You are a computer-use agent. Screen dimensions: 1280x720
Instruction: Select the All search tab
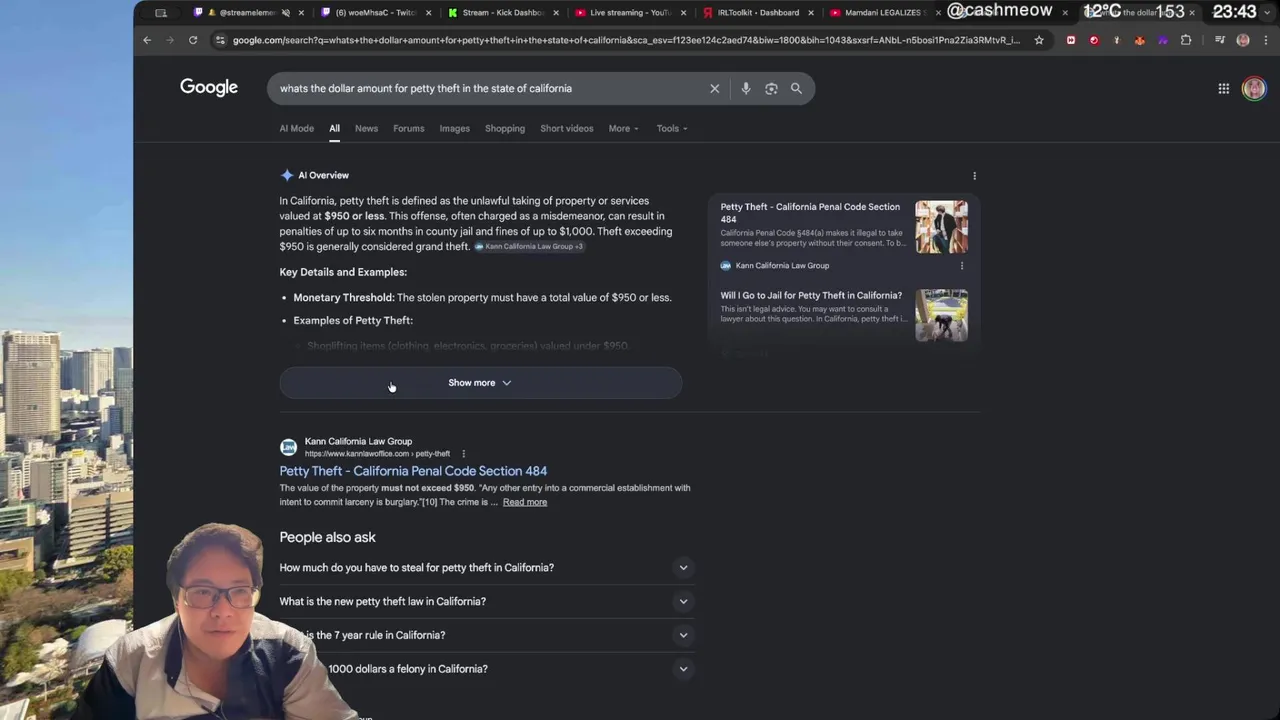334,128
